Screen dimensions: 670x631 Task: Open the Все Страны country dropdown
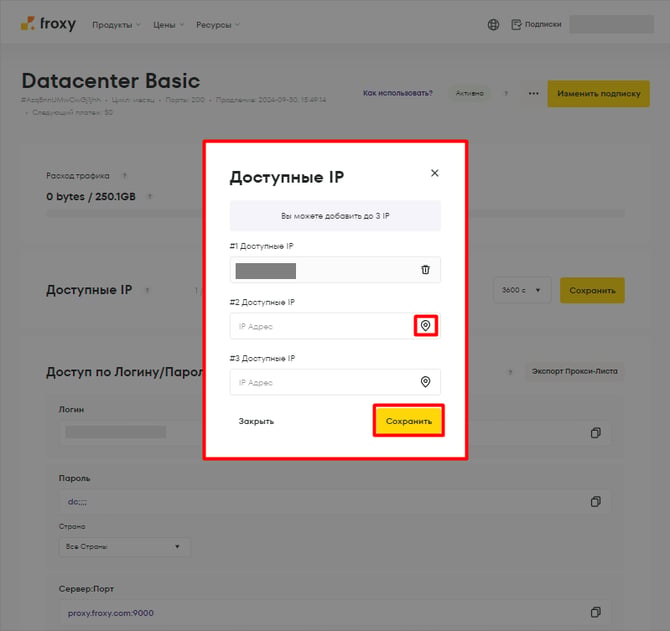pos(124,546)
